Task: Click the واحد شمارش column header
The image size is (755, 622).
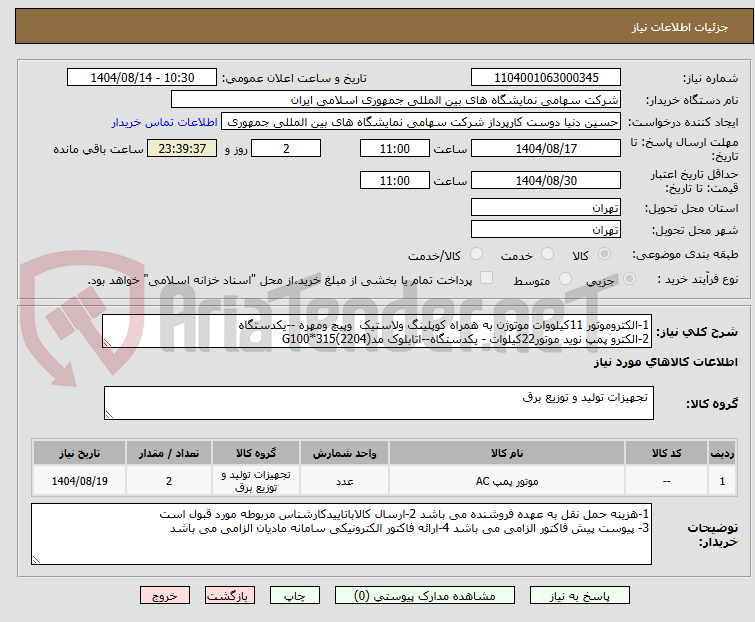Action: click(x=344, y=453)
